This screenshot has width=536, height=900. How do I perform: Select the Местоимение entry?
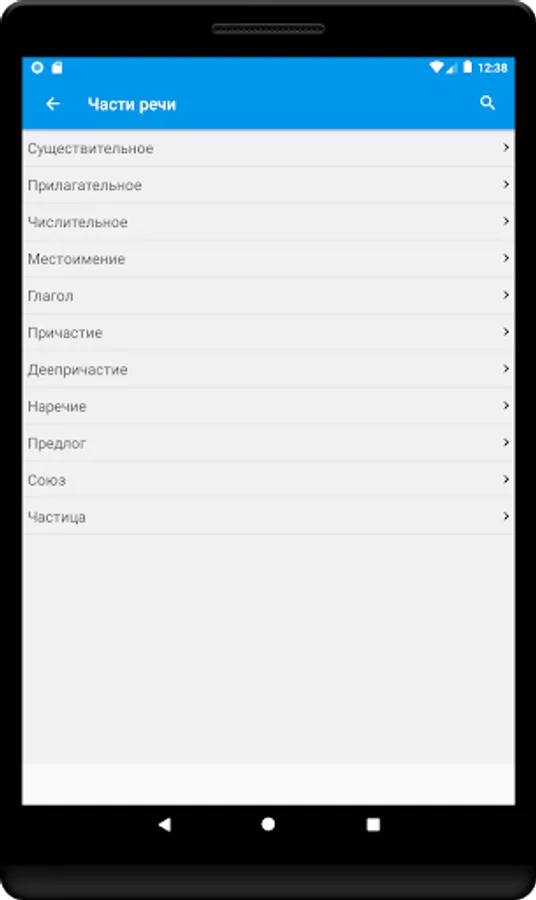coord(268,259)
